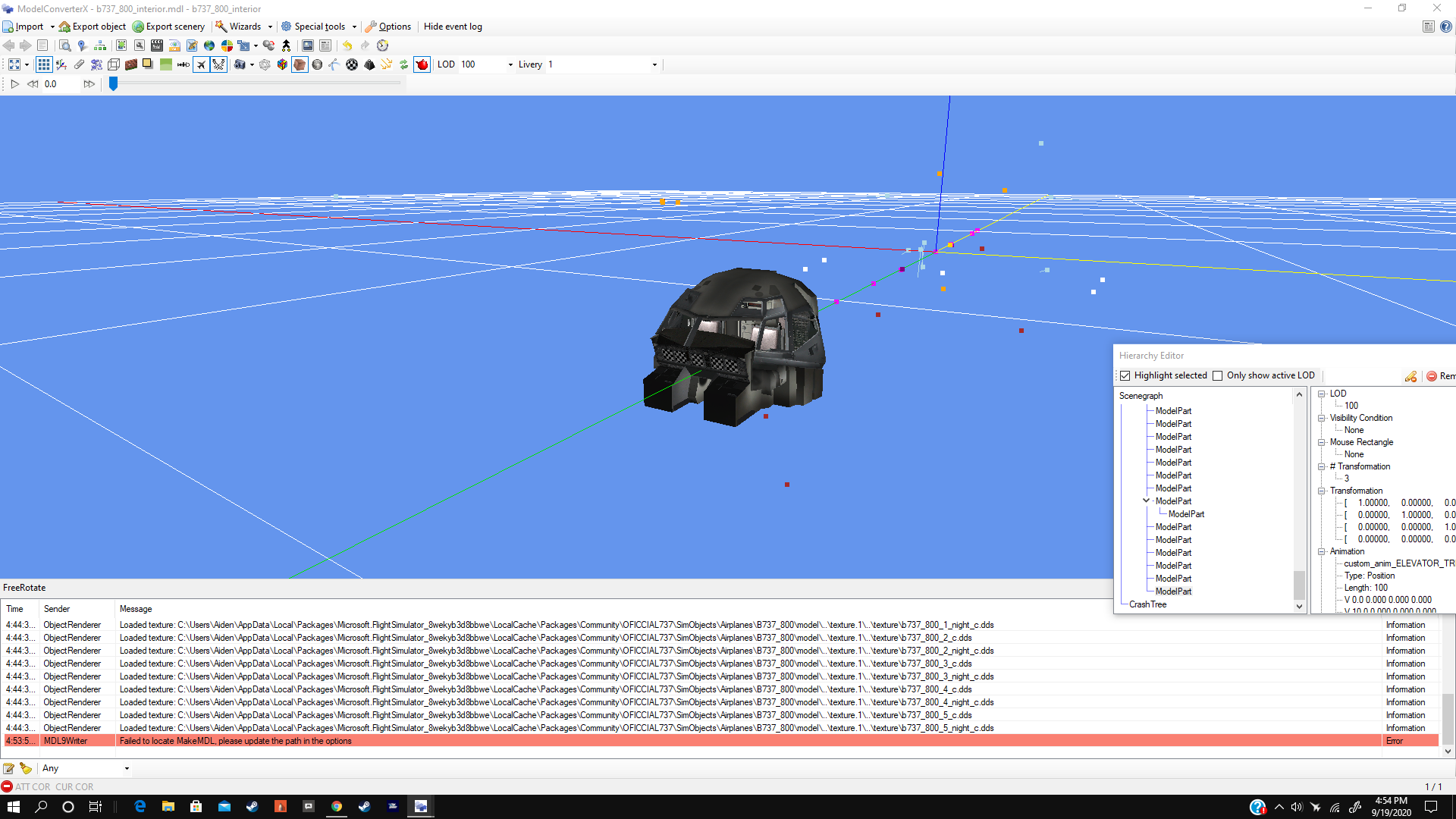This screenshot has height=819, width=1456.
Task: Open the Import menu
Action: click(x=29, y=27)
